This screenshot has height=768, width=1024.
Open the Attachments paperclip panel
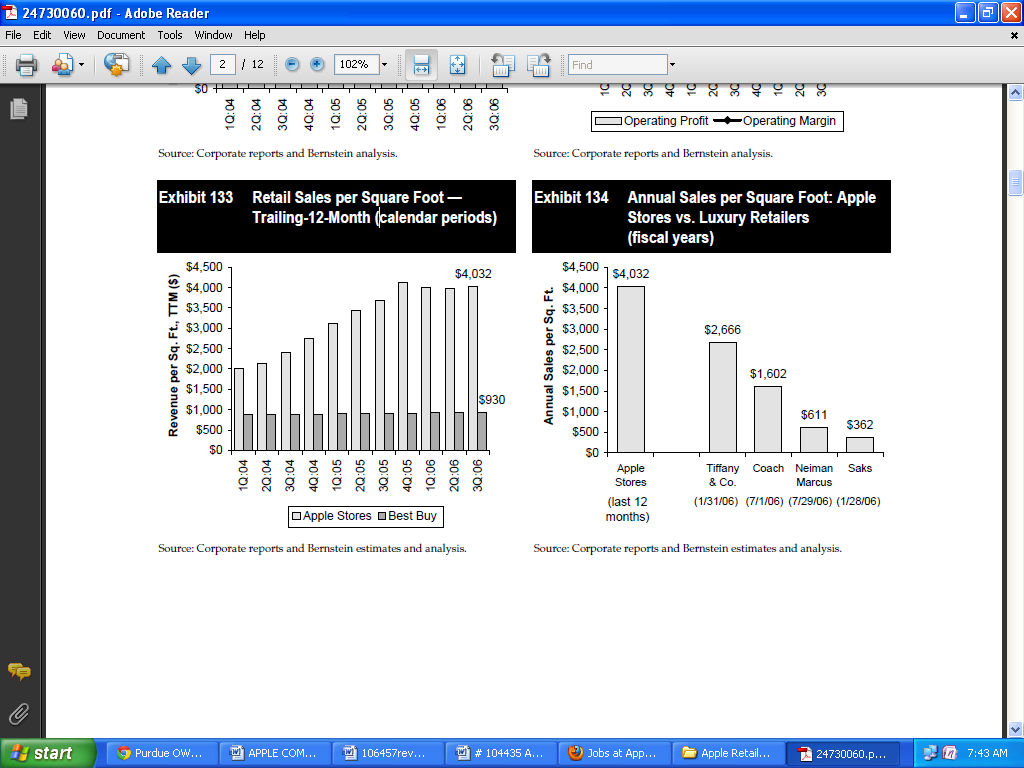coord(18,713)
